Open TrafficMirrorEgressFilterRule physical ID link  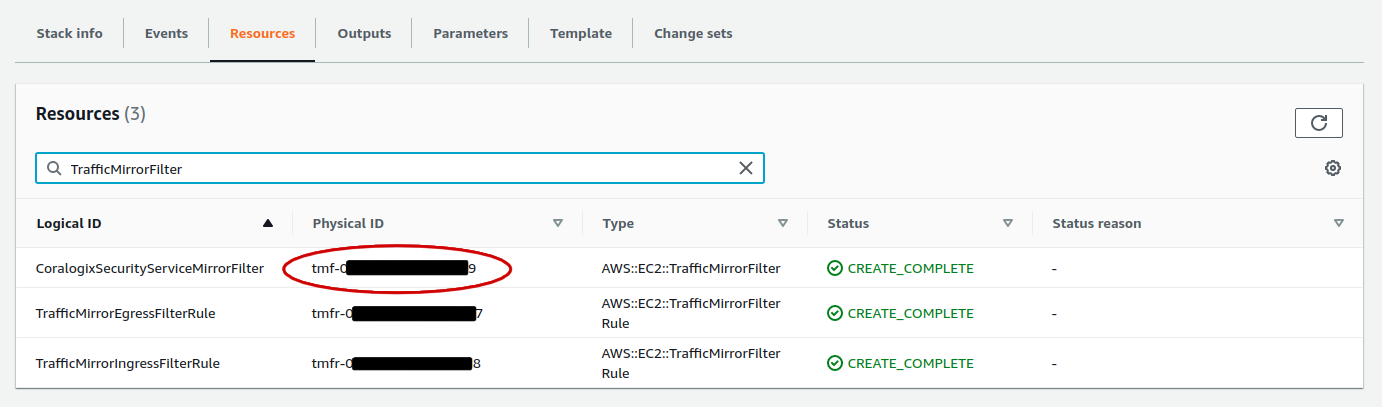397,313
